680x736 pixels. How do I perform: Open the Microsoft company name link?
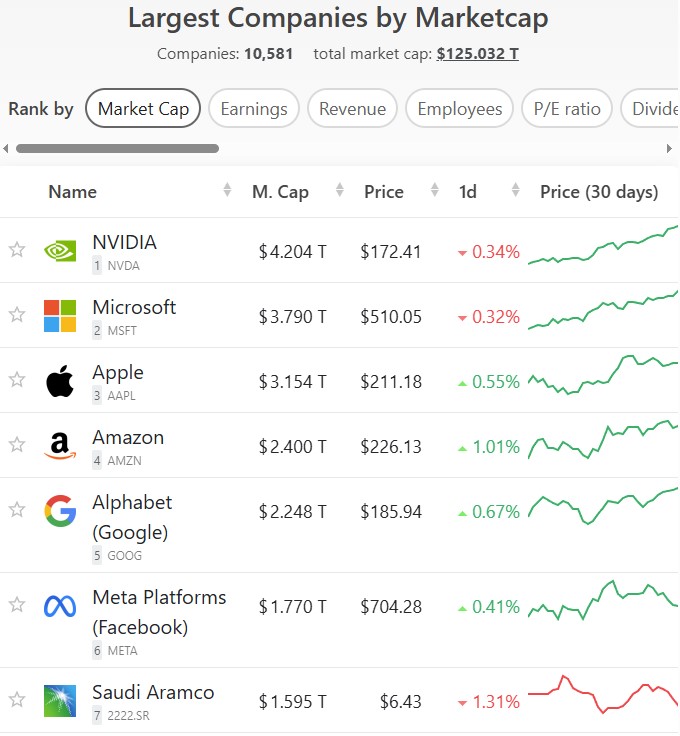coord(134,307)
